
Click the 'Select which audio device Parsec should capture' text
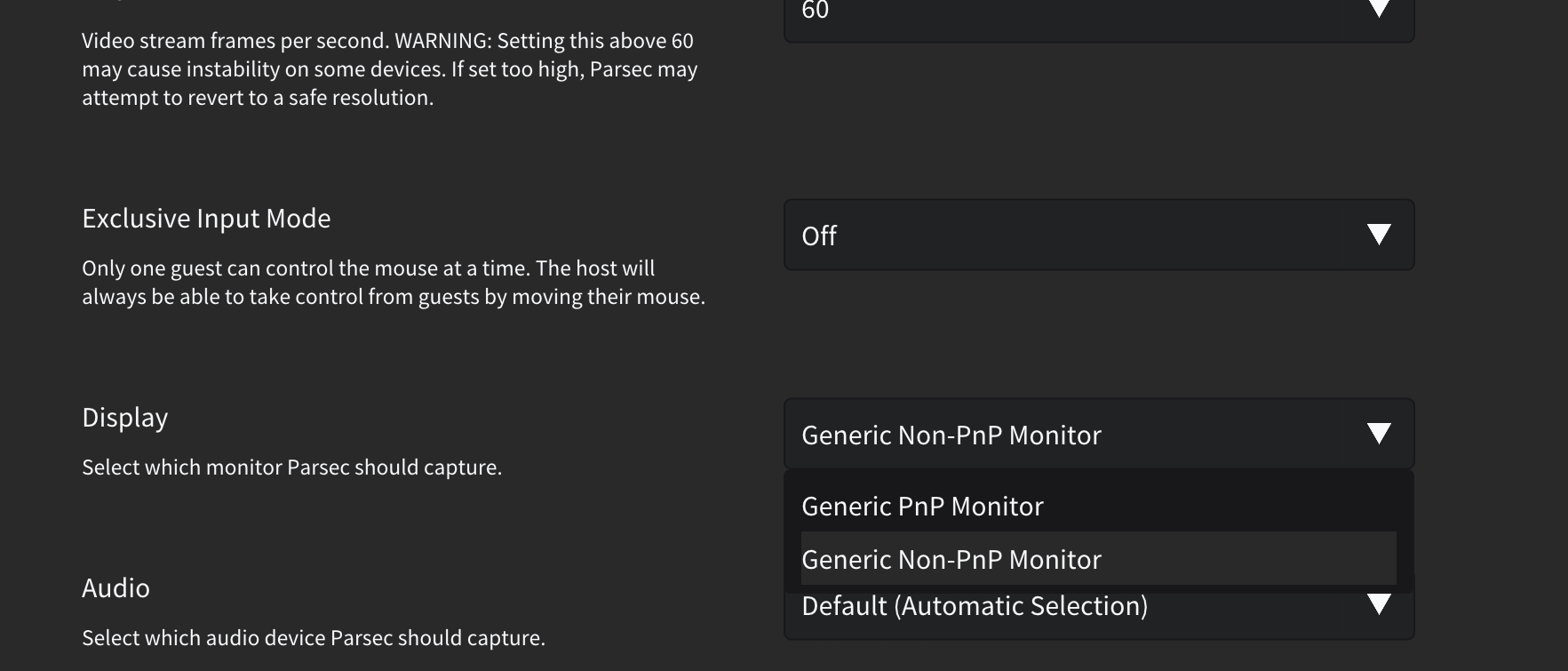[314, 638]
